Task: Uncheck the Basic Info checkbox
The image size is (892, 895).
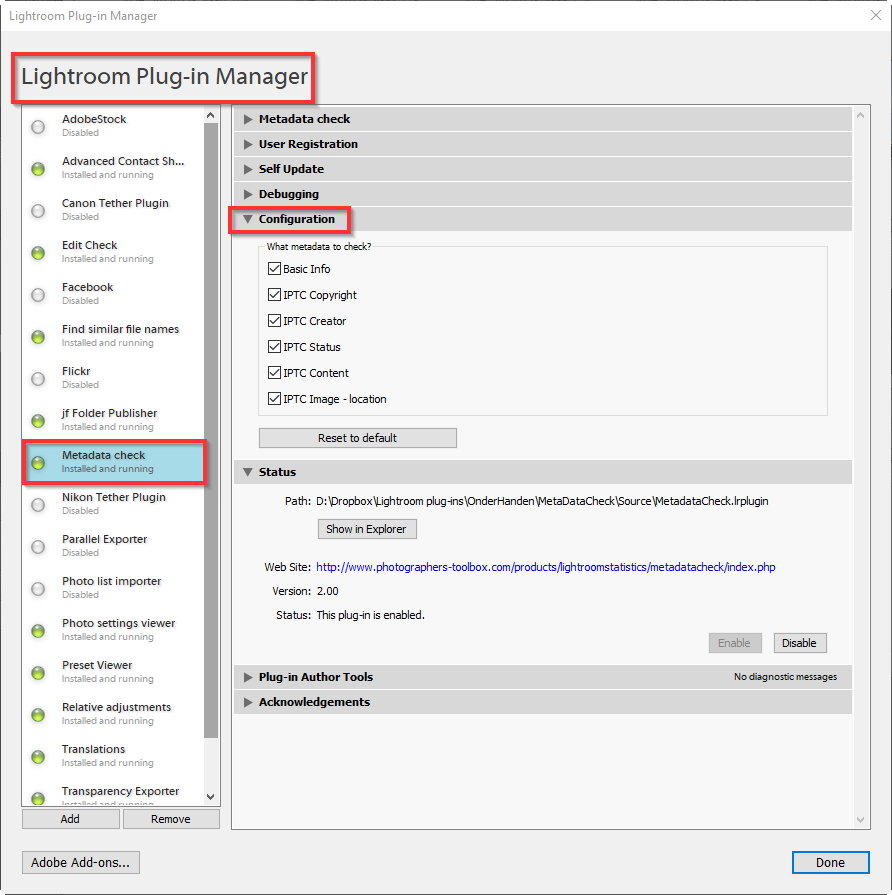Action: (x=275, y=268)
